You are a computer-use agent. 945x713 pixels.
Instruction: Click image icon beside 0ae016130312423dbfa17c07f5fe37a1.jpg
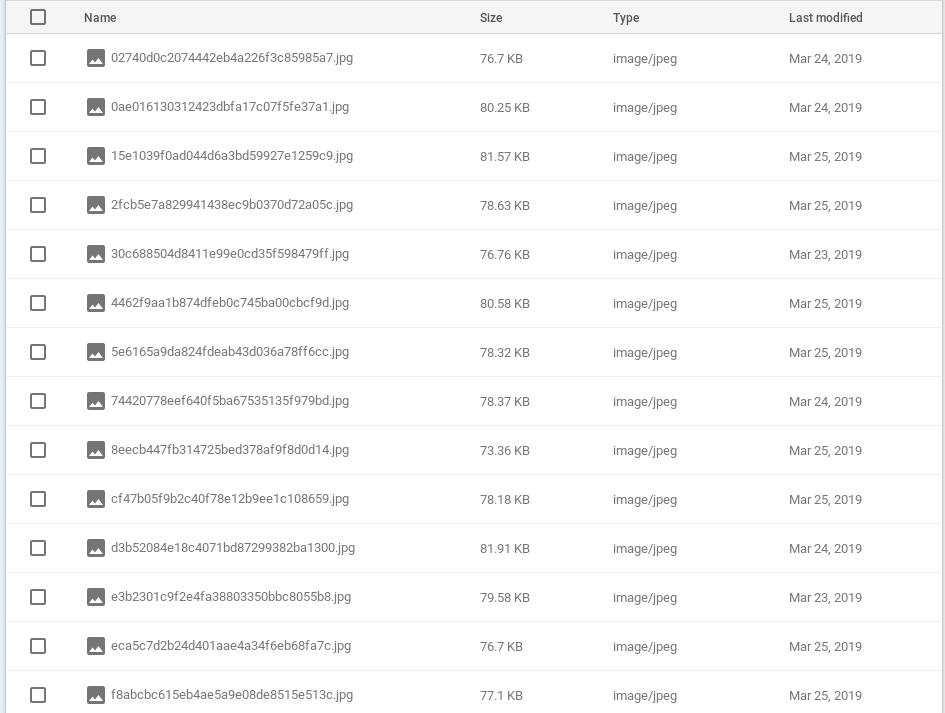96,107
